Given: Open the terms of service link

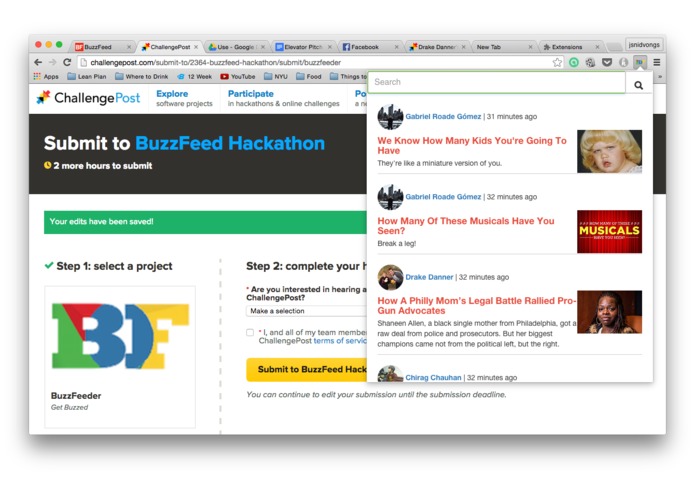Looking at the screenshot, I should coord(340,341).
